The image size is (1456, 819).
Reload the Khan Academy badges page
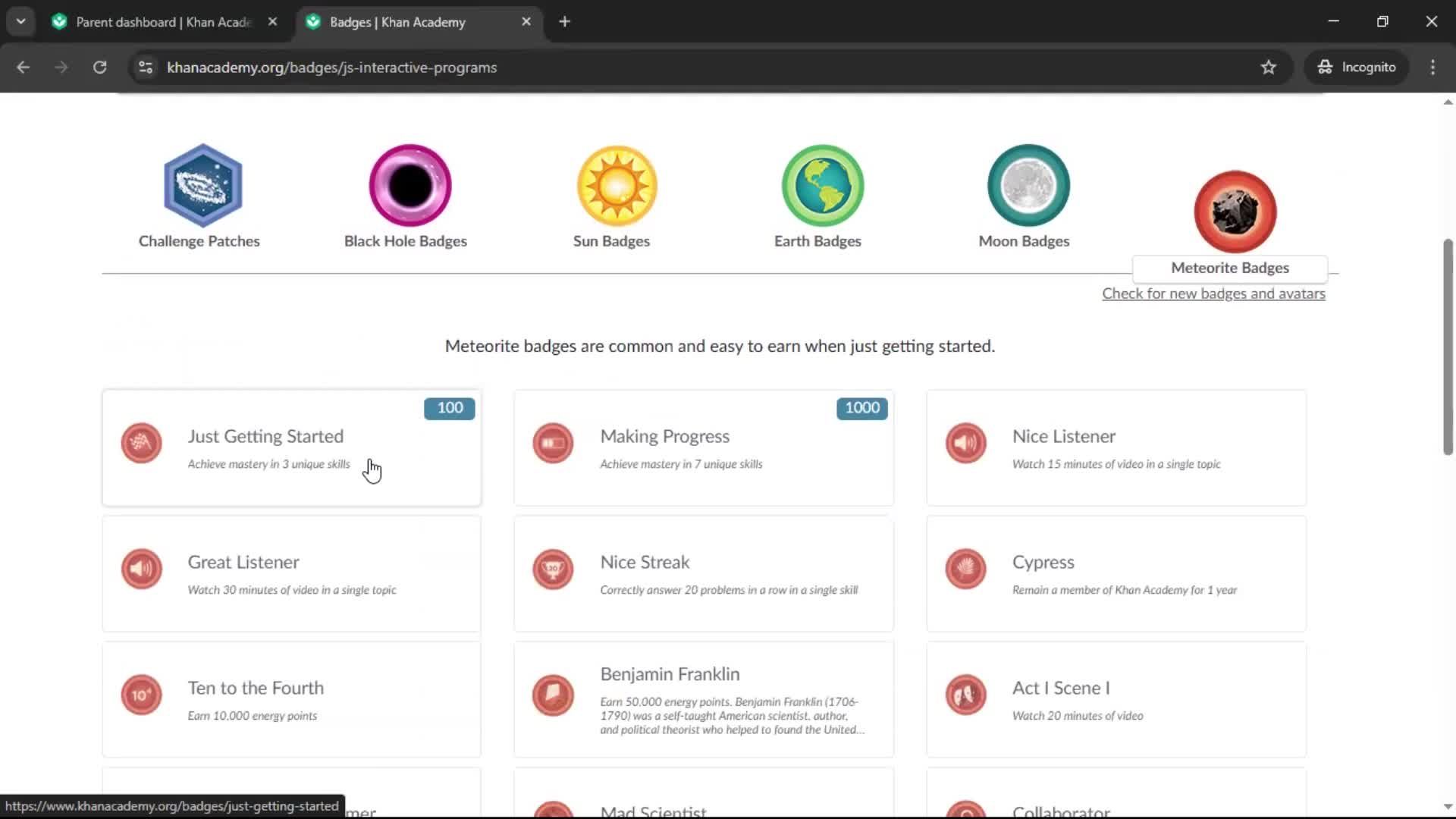(x=99, y=67)
